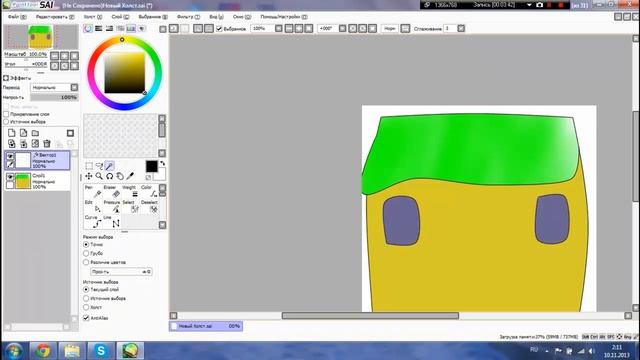Viewport: 640px width, 360px height.
Task: Choose Текущий слой as selection source
Action: point(86,289)
